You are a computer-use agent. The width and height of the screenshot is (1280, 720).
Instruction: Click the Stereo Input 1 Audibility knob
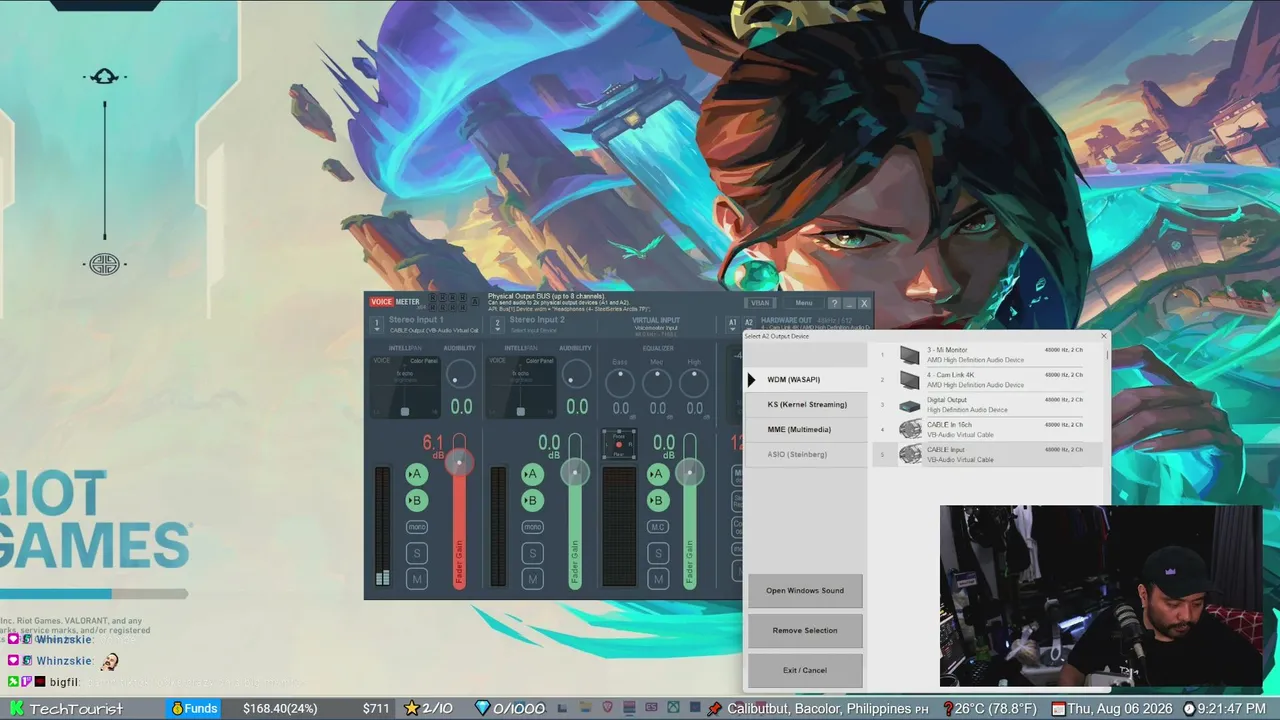(460, 376)
